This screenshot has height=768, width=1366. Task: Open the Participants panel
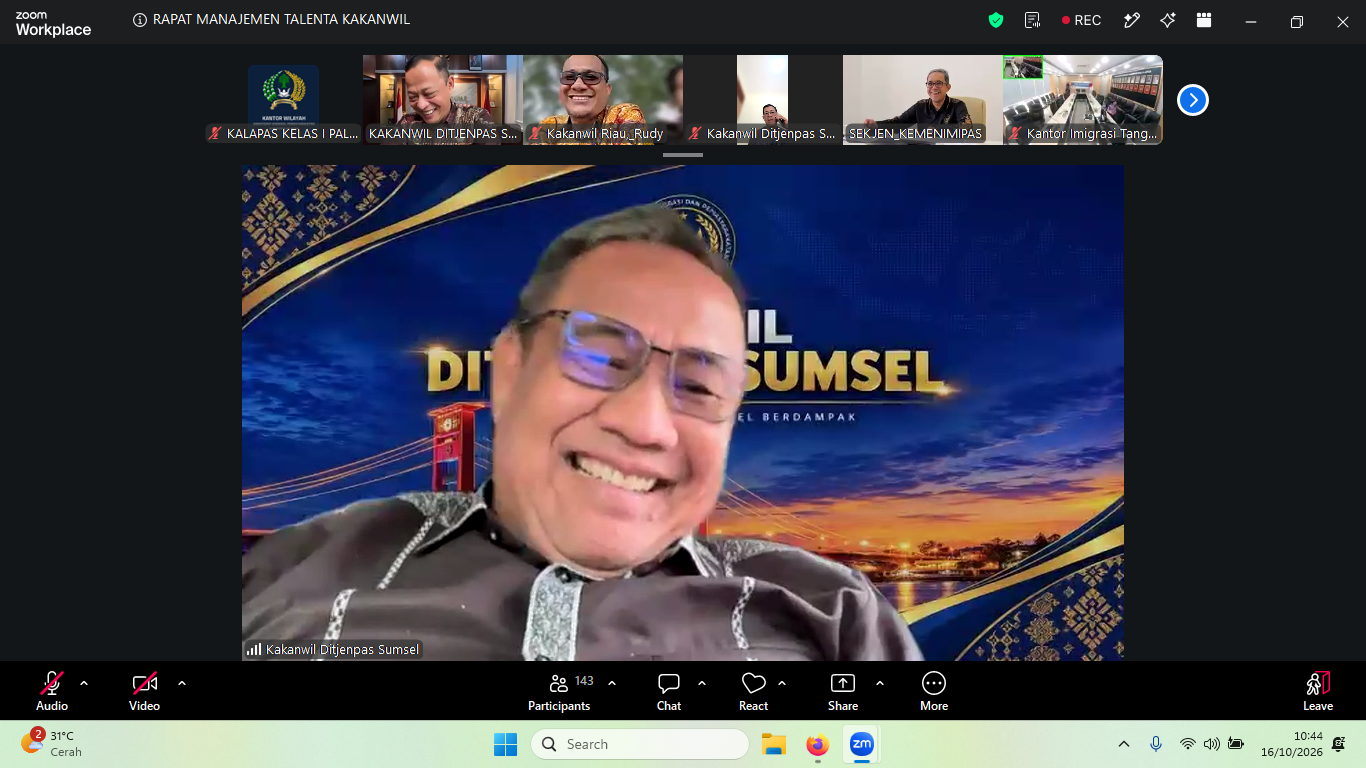(x=560, y=691)
